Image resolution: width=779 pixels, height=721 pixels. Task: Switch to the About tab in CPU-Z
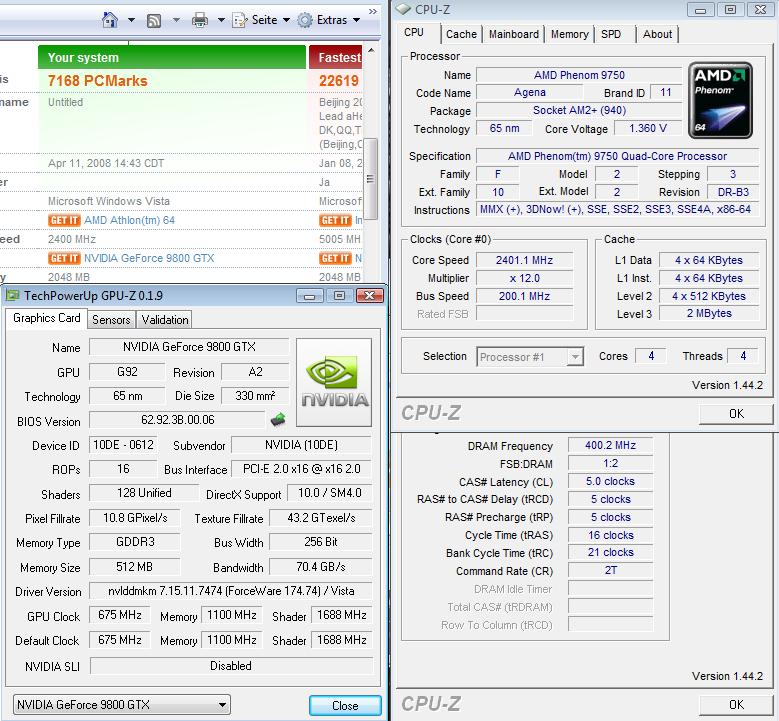point(657,34)
